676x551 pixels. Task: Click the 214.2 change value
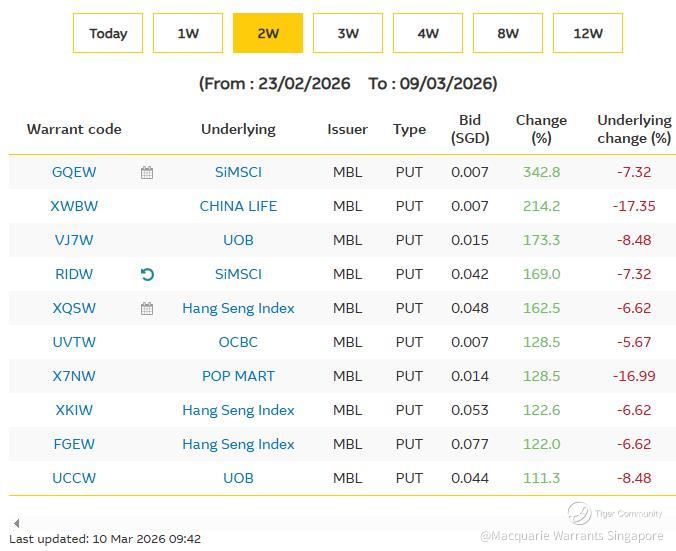(541, 206)
